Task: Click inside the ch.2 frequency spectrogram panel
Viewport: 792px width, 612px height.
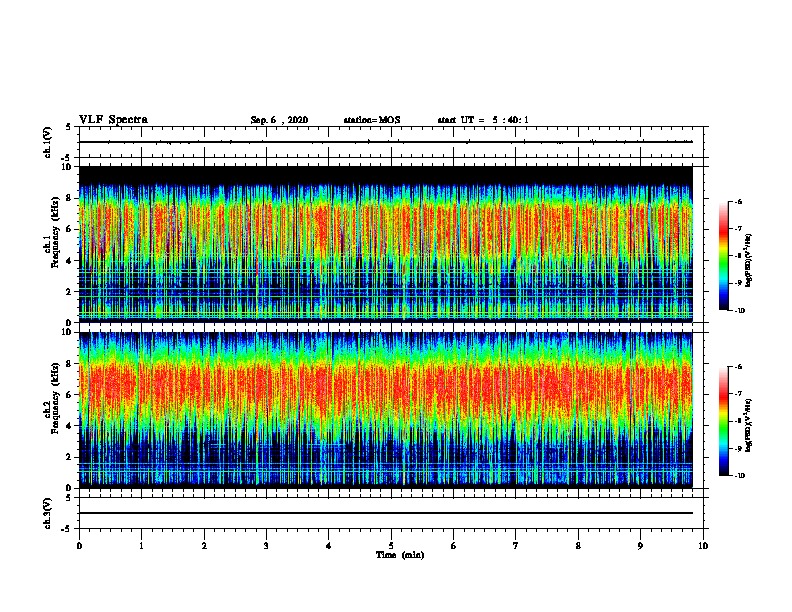Action: [x=386, y=410]
